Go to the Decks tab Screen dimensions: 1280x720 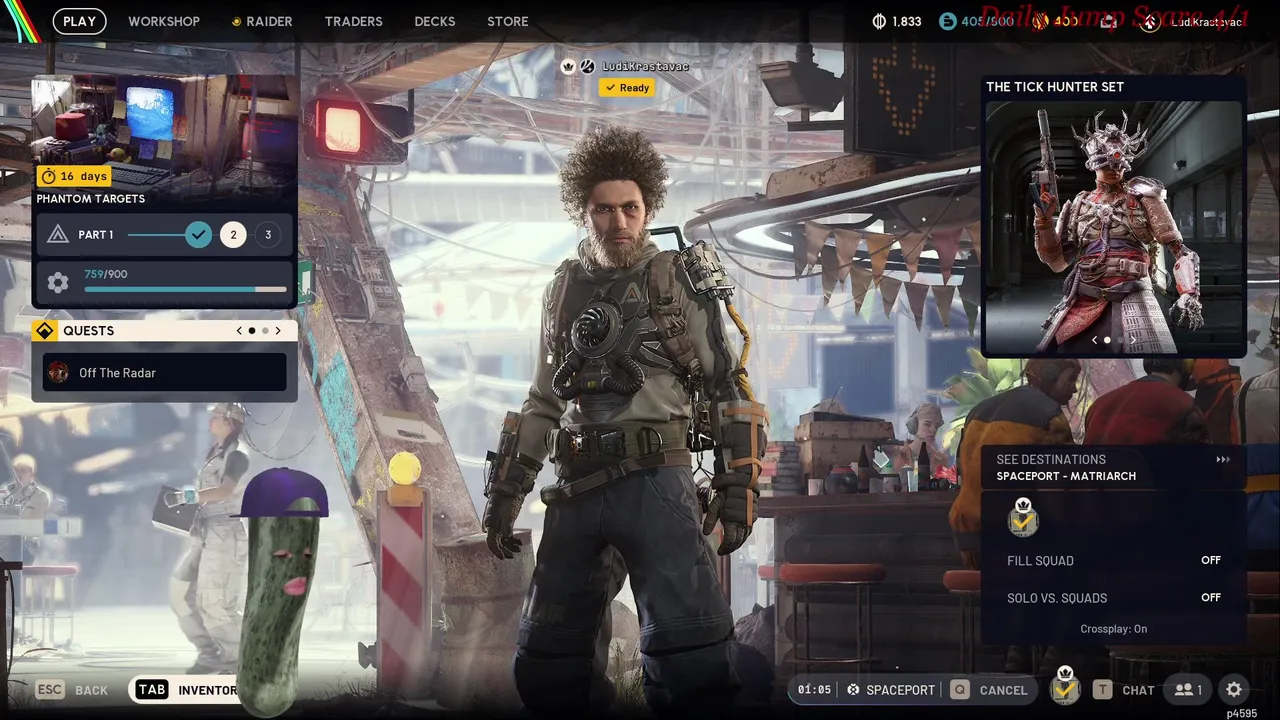[x=435, y=21]
